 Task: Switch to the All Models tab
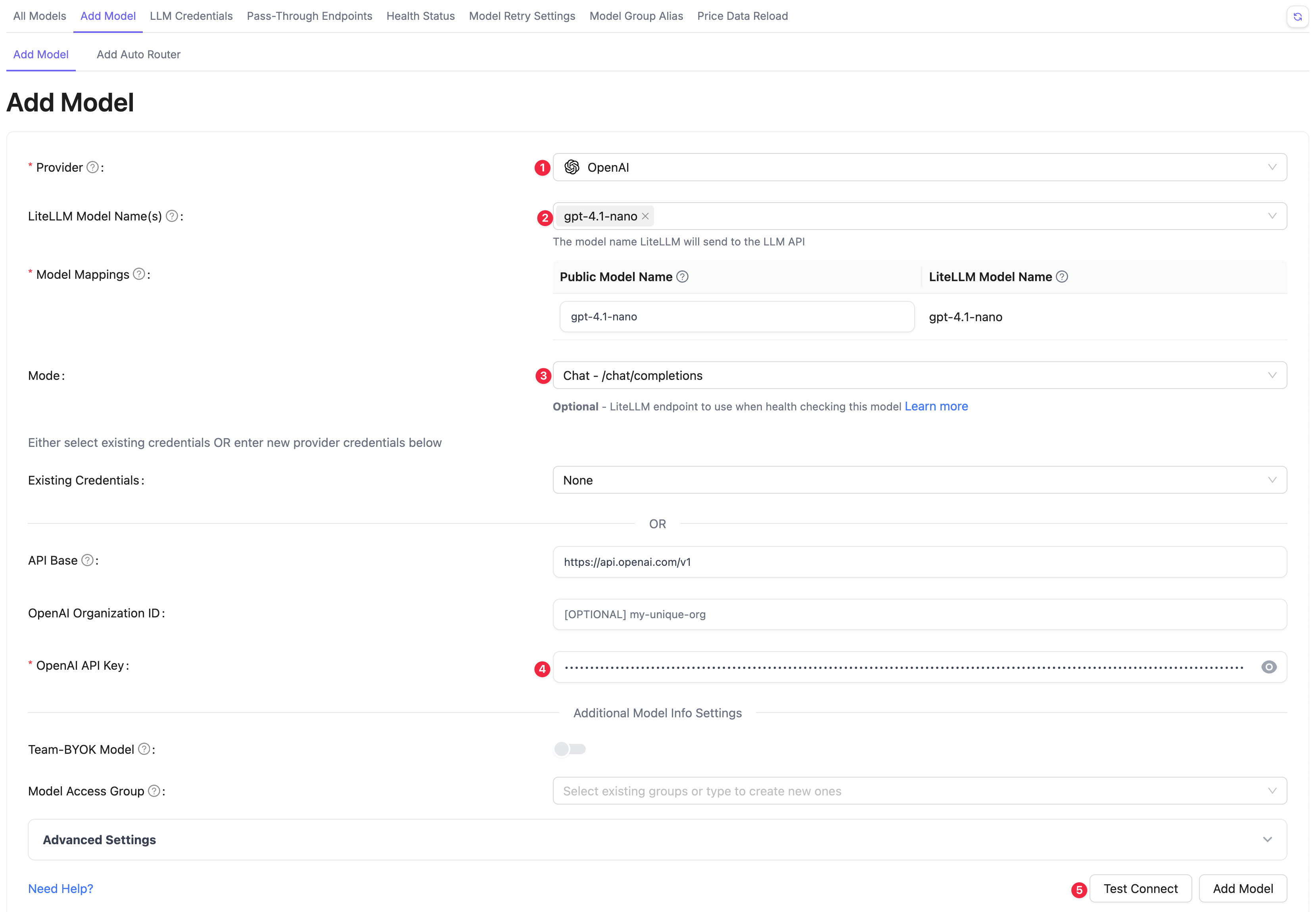click(39, 16)
